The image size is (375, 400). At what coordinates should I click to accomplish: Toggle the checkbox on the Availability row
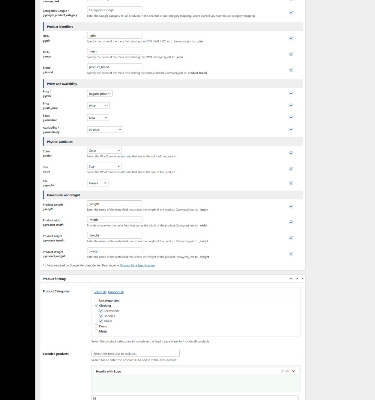[x=291, y=129]
